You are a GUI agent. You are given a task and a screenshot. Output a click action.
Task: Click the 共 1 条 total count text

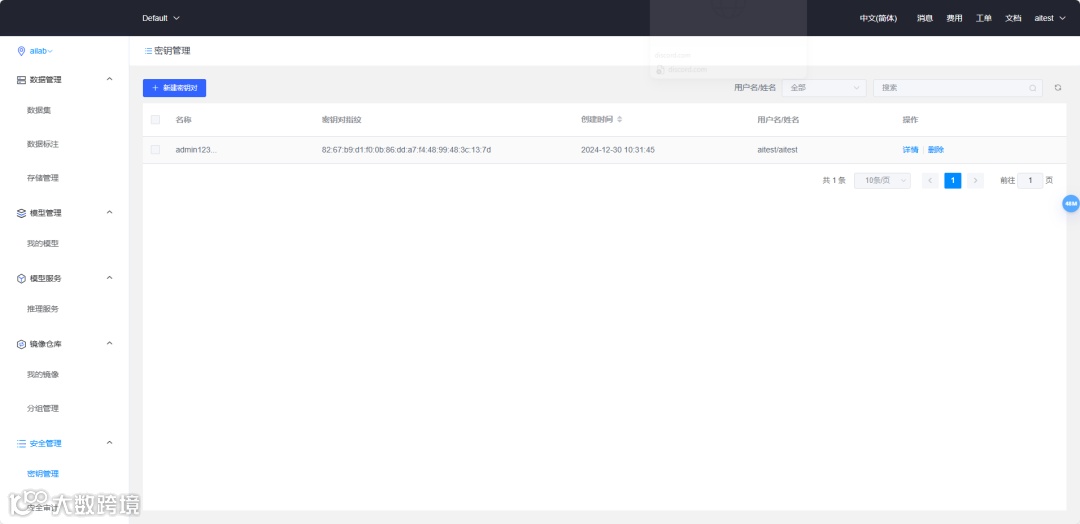point(834,181)
